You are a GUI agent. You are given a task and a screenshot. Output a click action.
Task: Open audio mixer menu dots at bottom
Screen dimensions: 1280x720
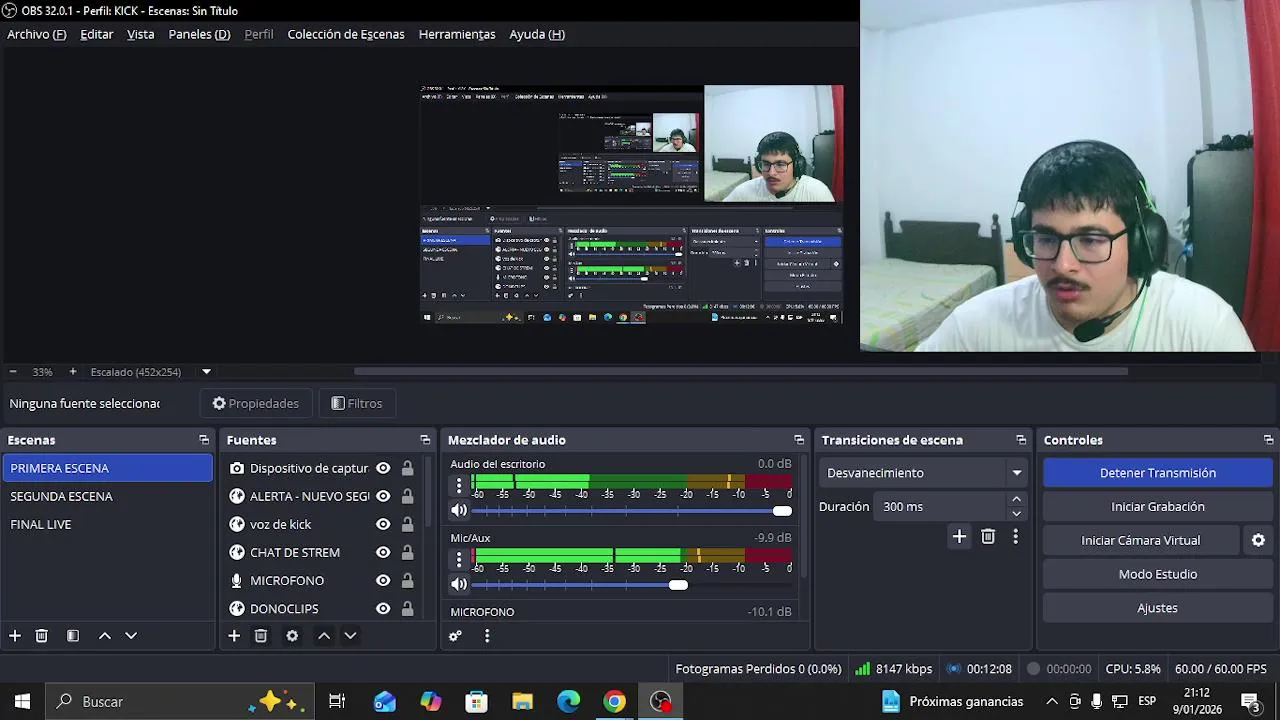(487, 636)
